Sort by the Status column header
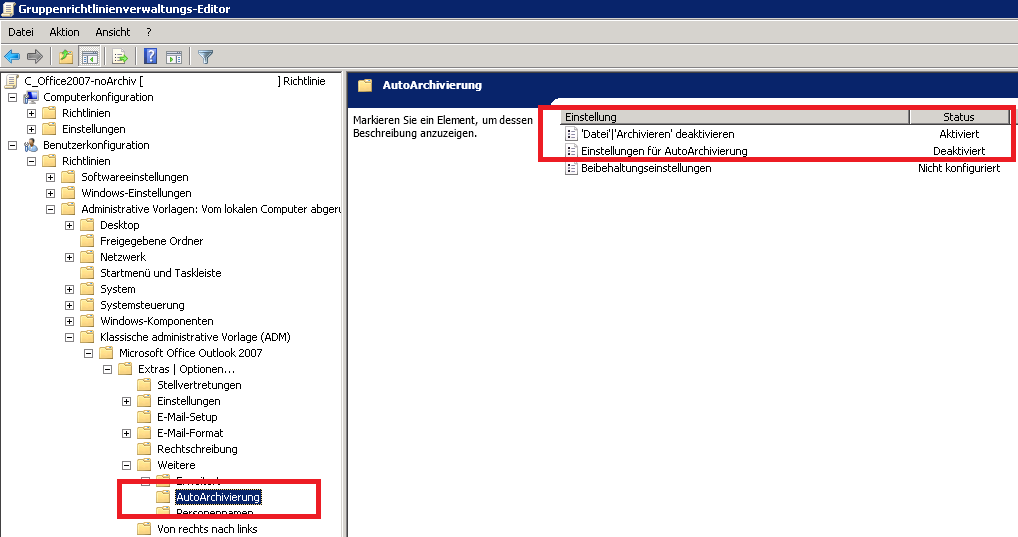Image resolution: width=1018 pixels, height=537 pixels. pyautogui.click(x=958, y=117)
